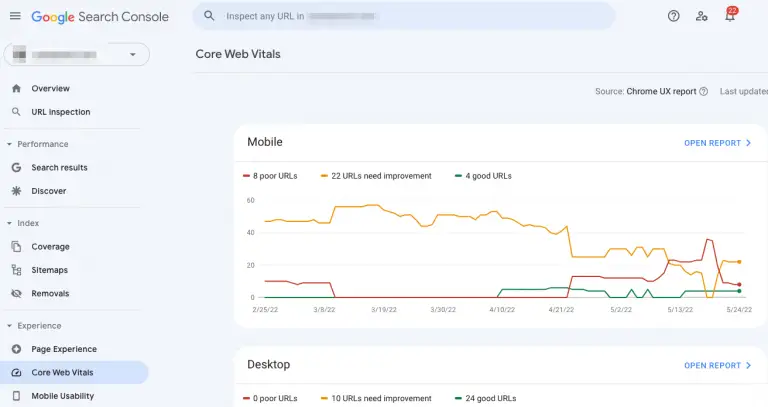Open the hamburger main menu
The image size is (768, 407).
point(15,16)
